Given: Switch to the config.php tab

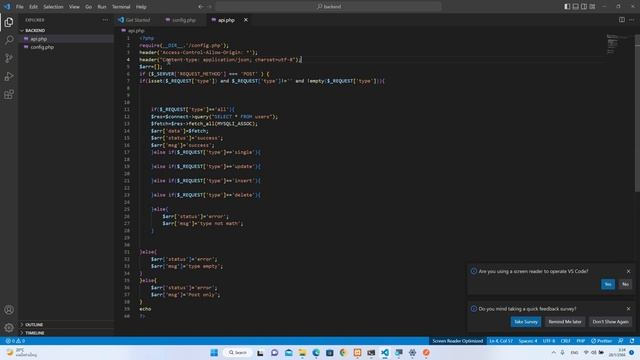Looking at the screenshot, I should coord(184,20).
